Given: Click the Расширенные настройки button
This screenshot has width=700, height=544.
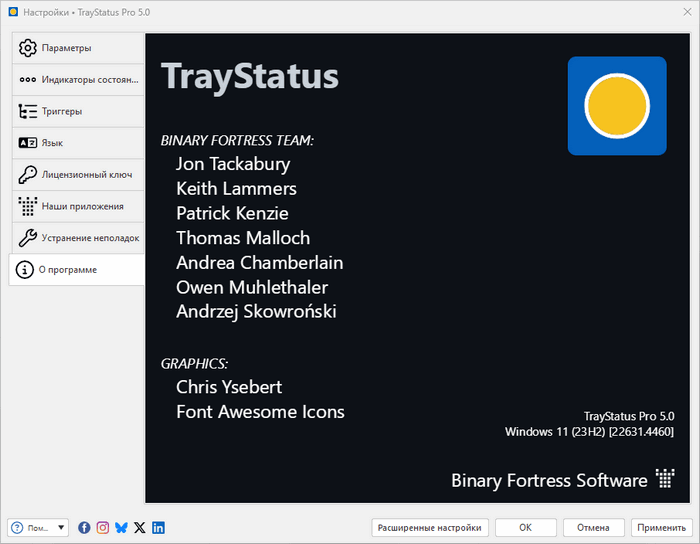Looking at the screenshot, I should pyautogui.click(x=429, y=527).
